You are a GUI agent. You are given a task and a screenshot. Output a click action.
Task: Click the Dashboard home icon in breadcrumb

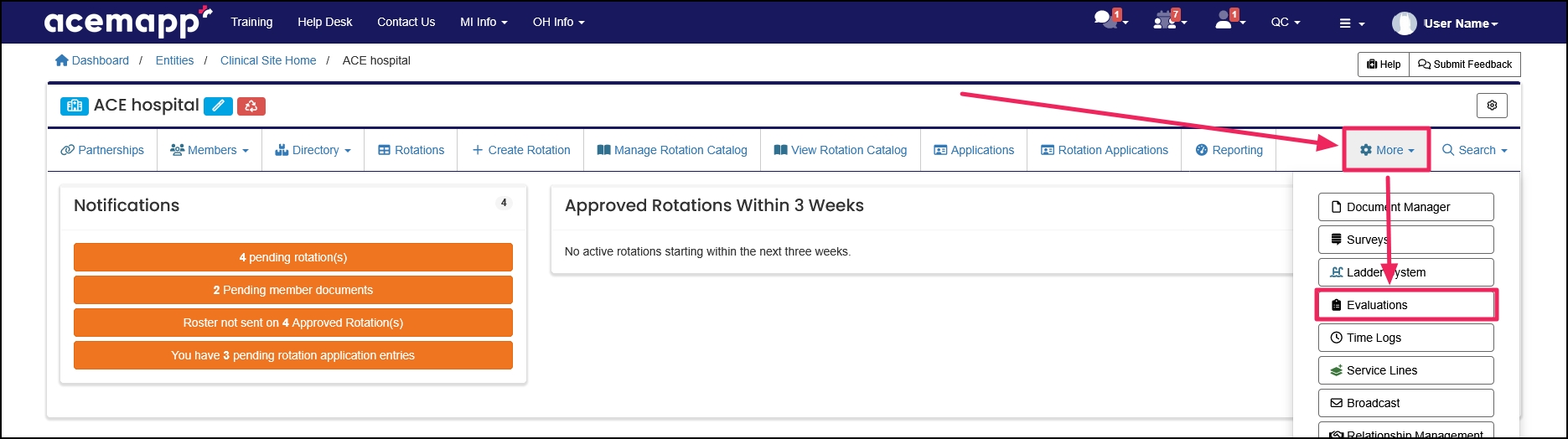click(61, 60)
